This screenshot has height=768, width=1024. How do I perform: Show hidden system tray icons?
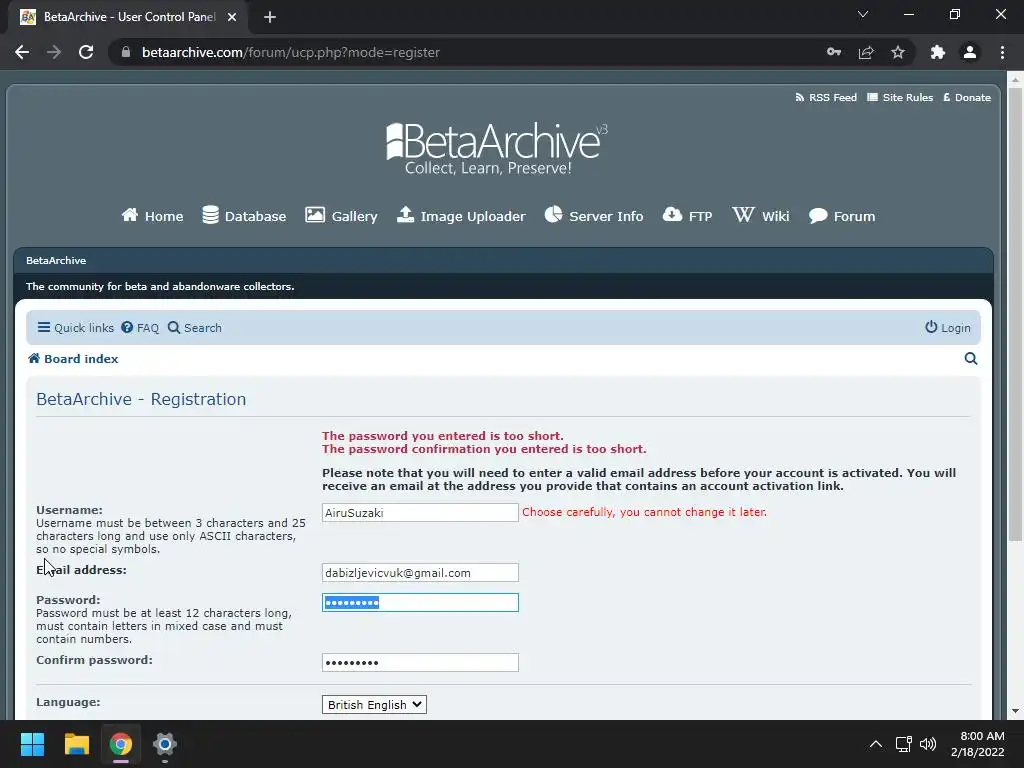point(876,744)
